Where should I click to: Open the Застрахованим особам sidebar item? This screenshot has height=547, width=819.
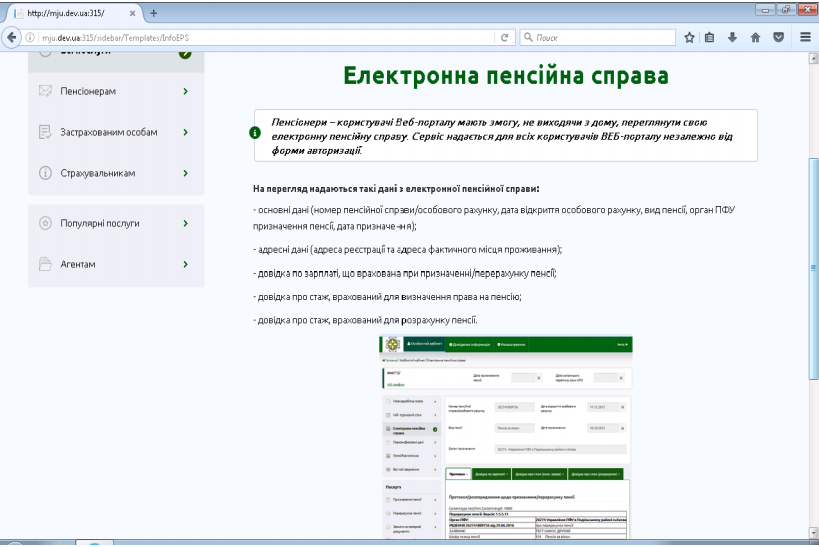pyautogui.click(x=116, y=132)
